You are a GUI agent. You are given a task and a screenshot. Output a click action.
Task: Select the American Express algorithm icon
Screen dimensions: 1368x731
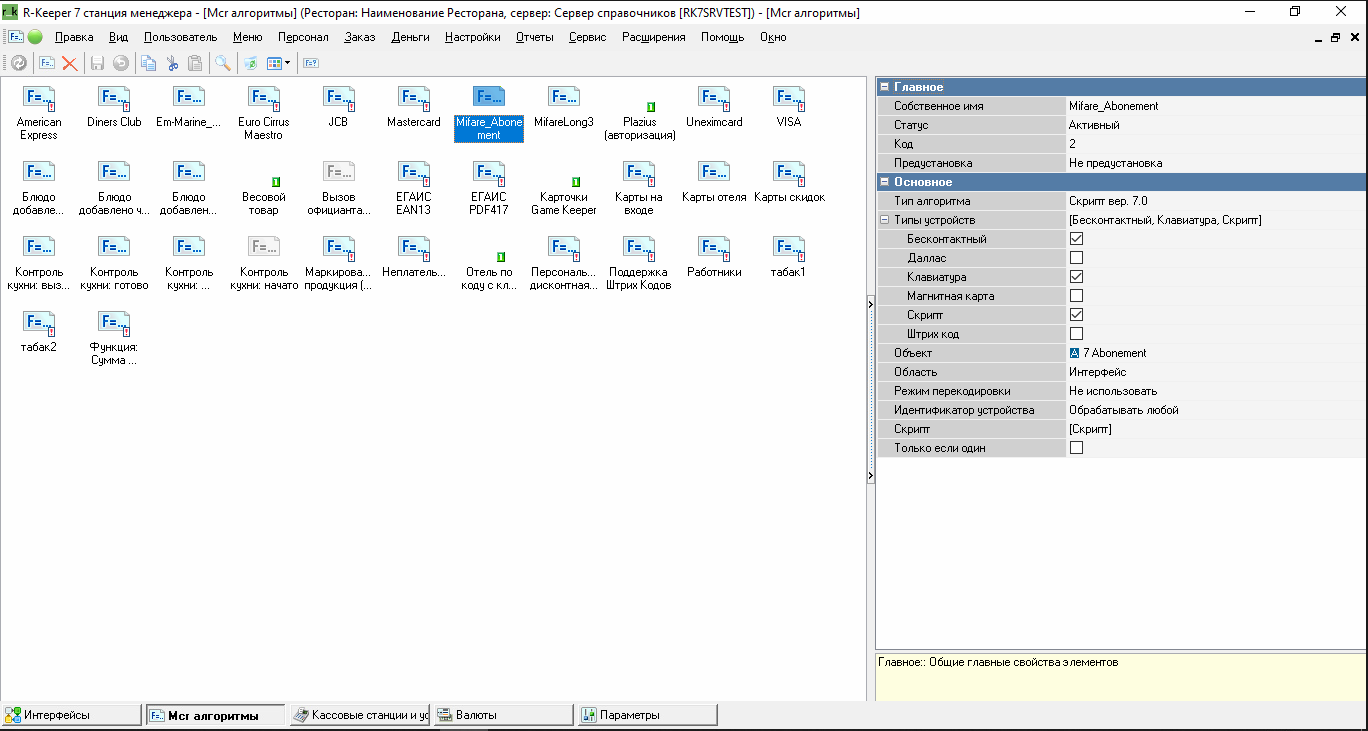click(x=39, y=98)
